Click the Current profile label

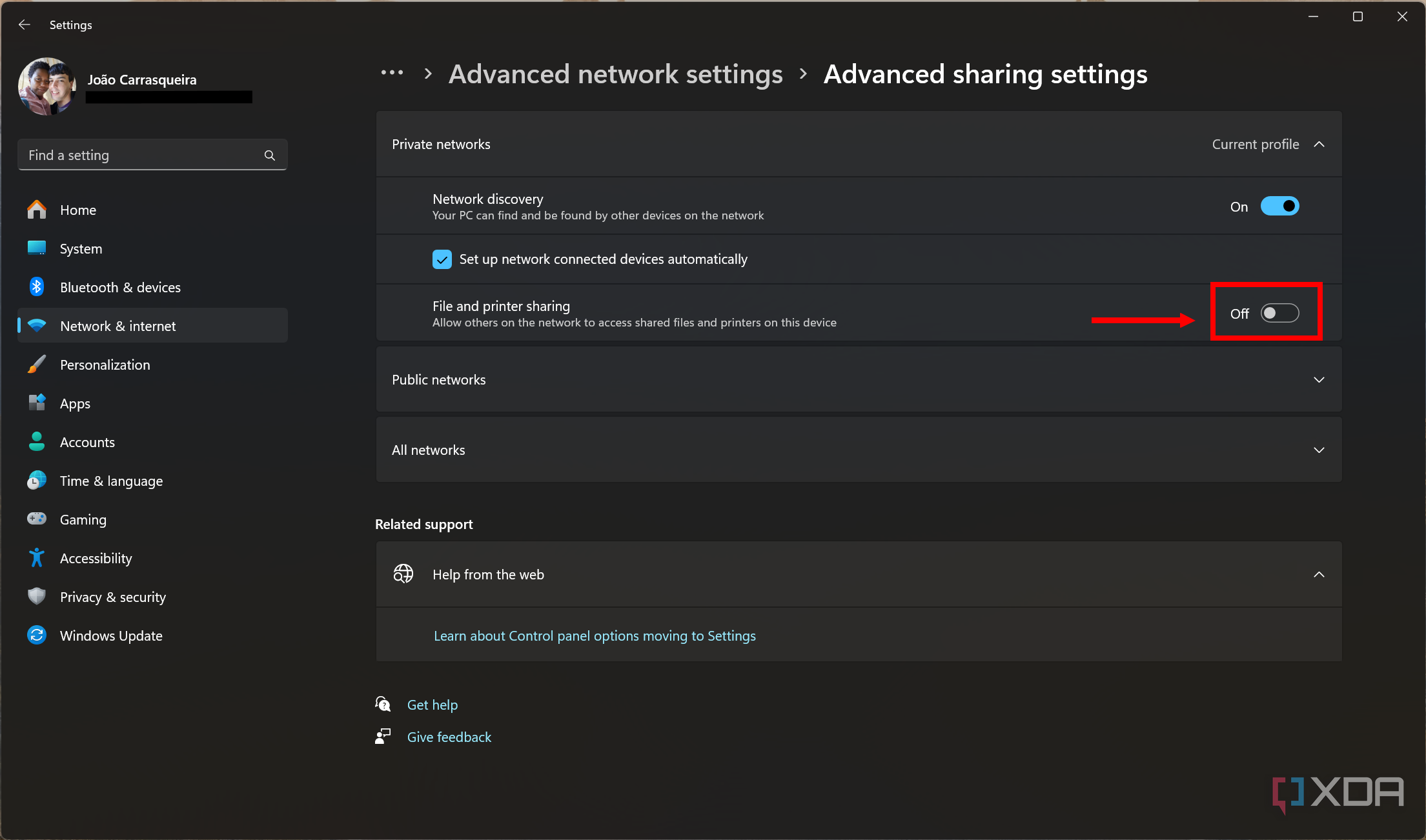[1255, 145]
